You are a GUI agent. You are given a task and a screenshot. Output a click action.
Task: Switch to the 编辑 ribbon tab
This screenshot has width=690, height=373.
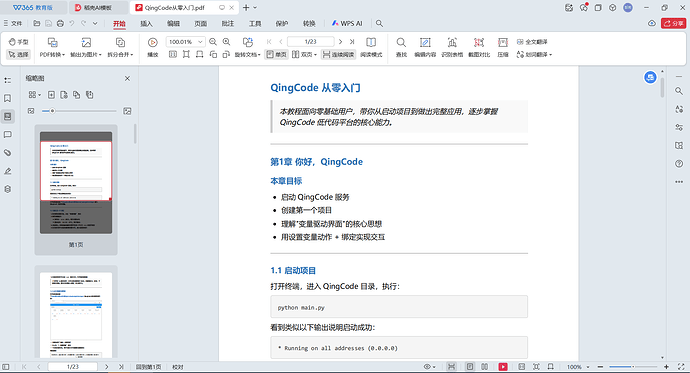(173, 24)
